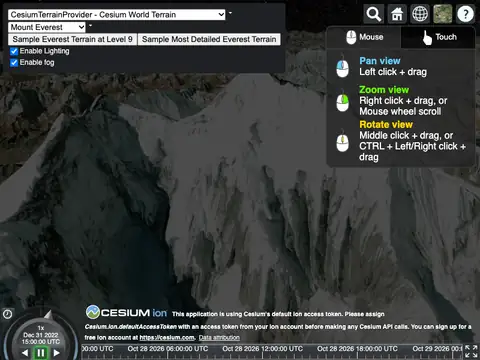Image resolution: width=480 pixels, height=360 pixels.
Task: Open the scene mode globe picker
Action: (x=420, y=14)
